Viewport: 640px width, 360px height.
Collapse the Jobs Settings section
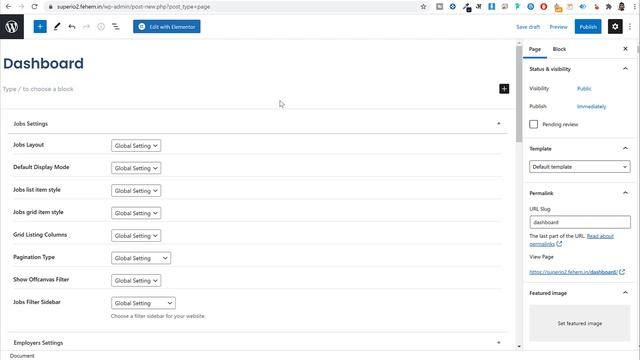click(498, 124)
